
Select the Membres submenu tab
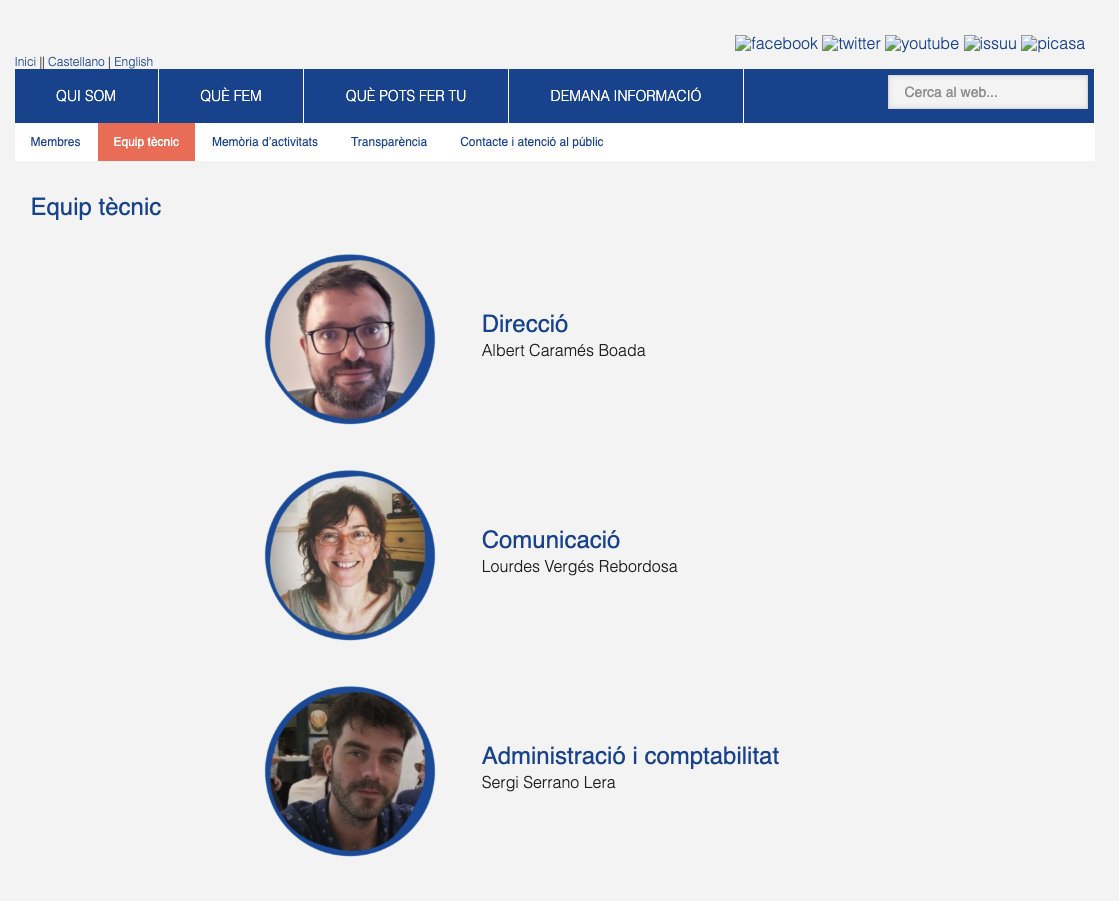[56, 142]
